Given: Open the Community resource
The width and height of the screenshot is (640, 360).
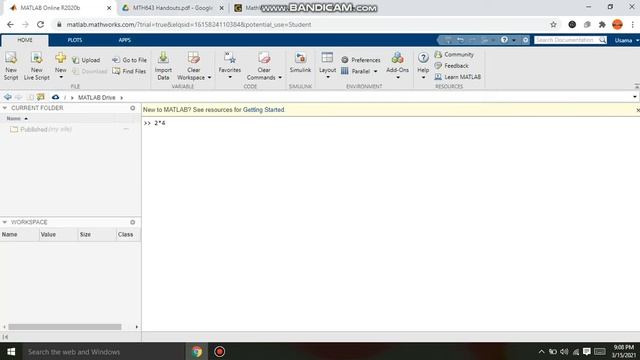Looking at the screenshot, I should point(454,54).
